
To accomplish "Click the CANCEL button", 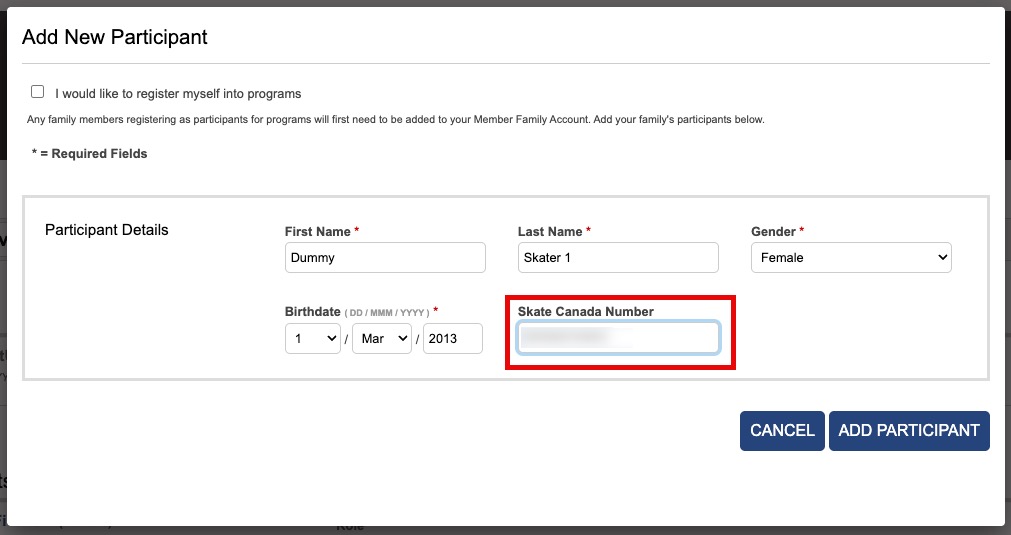I will [782, 431].
